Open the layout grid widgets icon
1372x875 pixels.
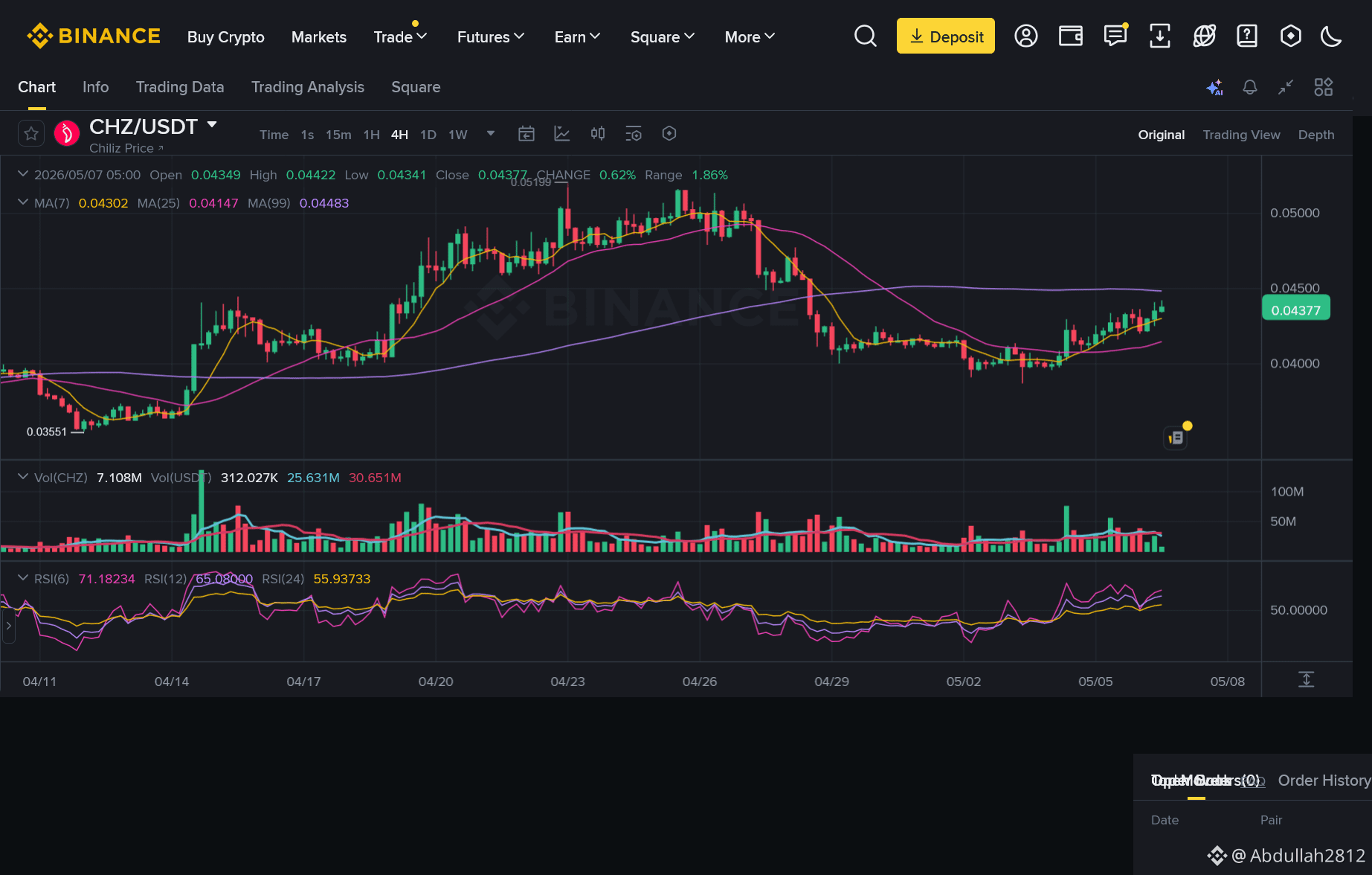[x=1324, y=87]
